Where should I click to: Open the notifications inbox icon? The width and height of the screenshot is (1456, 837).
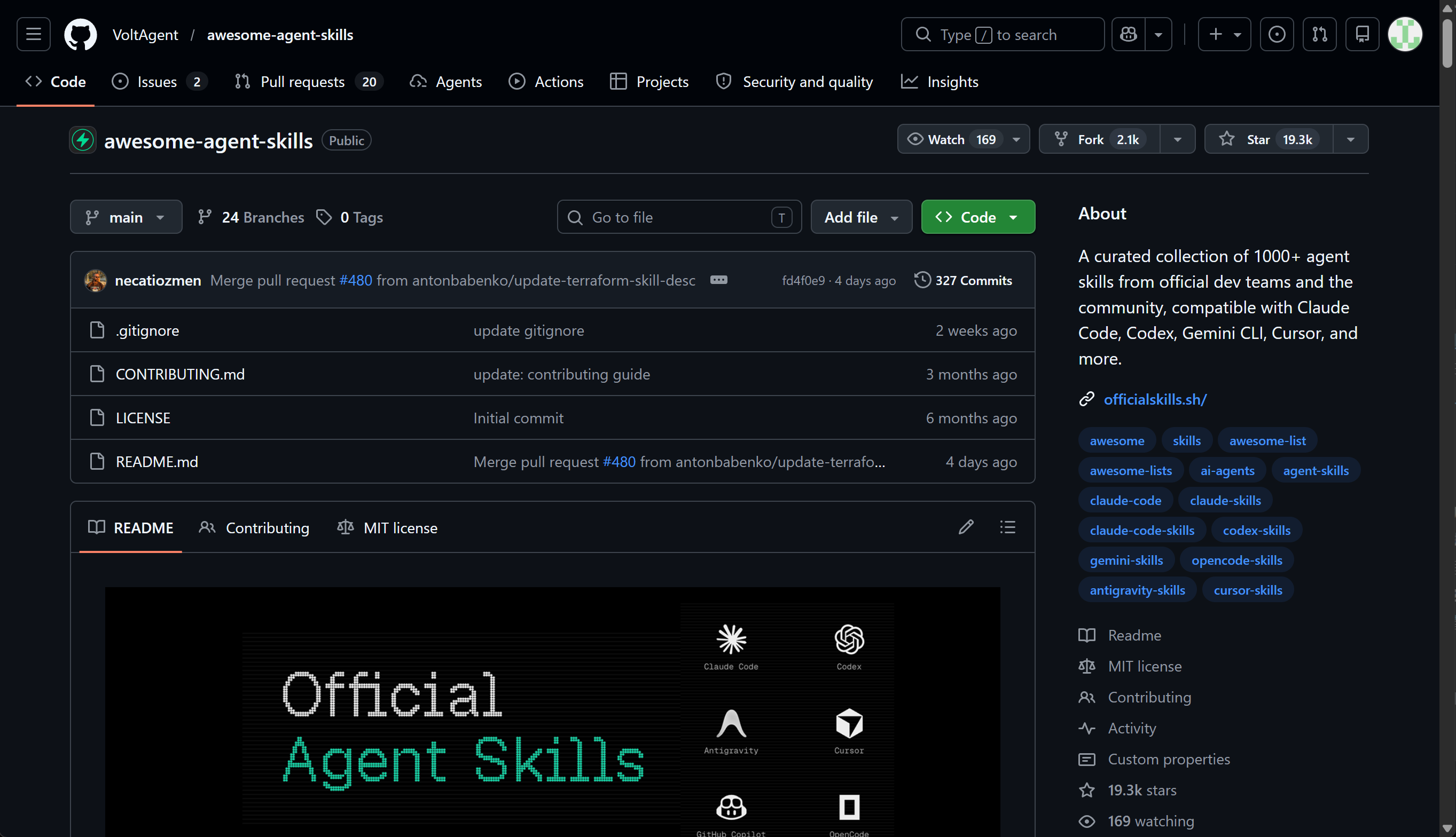1363,35
